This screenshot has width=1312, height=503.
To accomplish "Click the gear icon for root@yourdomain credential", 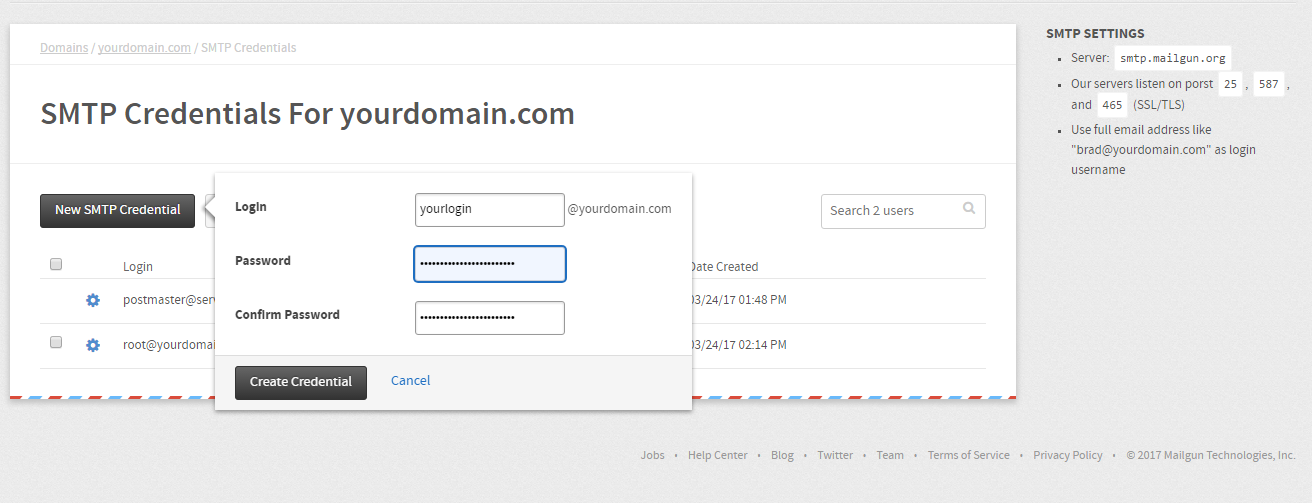I will pyautogui.click(x=93, y=345).
